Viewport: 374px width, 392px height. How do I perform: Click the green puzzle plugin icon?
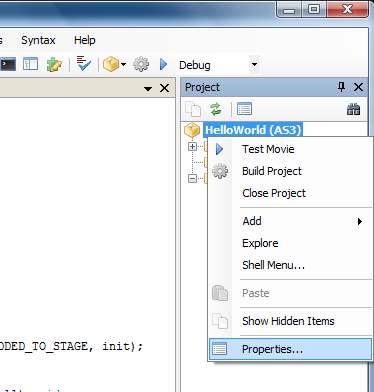pyautogui.click(x=54, y=64)
